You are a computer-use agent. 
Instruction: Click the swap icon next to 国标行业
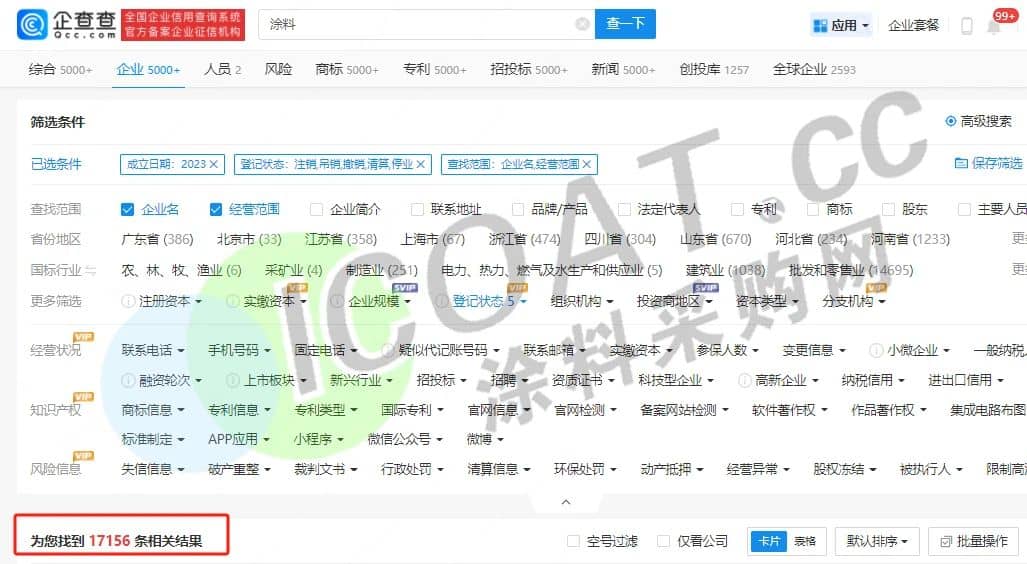tap(91, 270)
